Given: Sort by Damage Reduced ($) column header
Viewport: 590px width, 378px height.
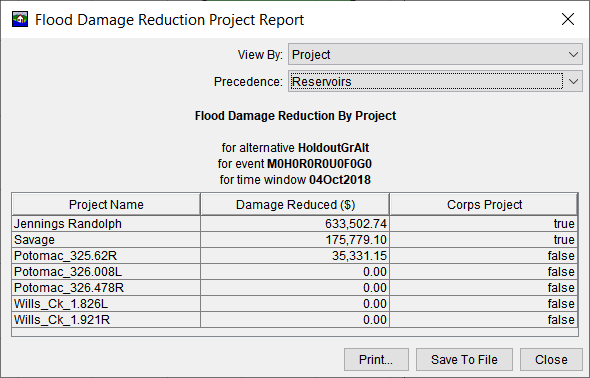Looking at the screenshot, I should point(295,205).
